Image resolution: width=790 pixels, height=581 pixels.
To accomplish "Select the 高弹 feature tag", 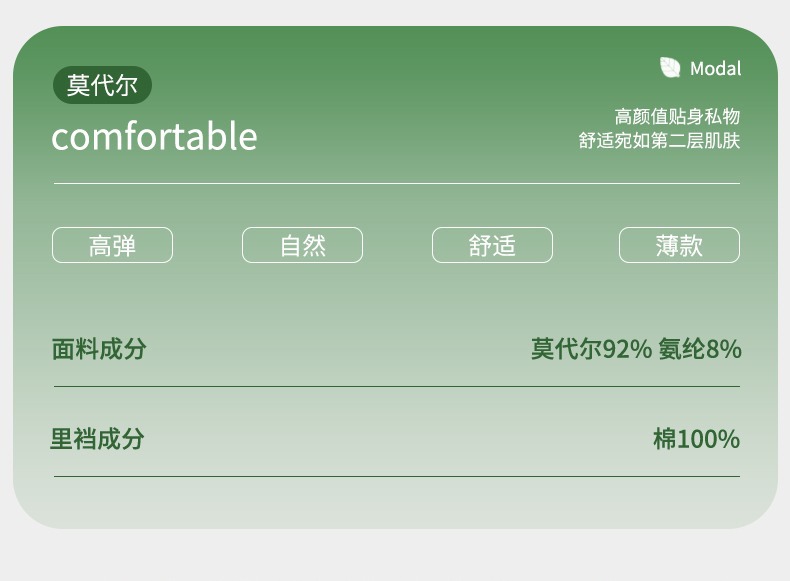I will (x=112, y=245).
